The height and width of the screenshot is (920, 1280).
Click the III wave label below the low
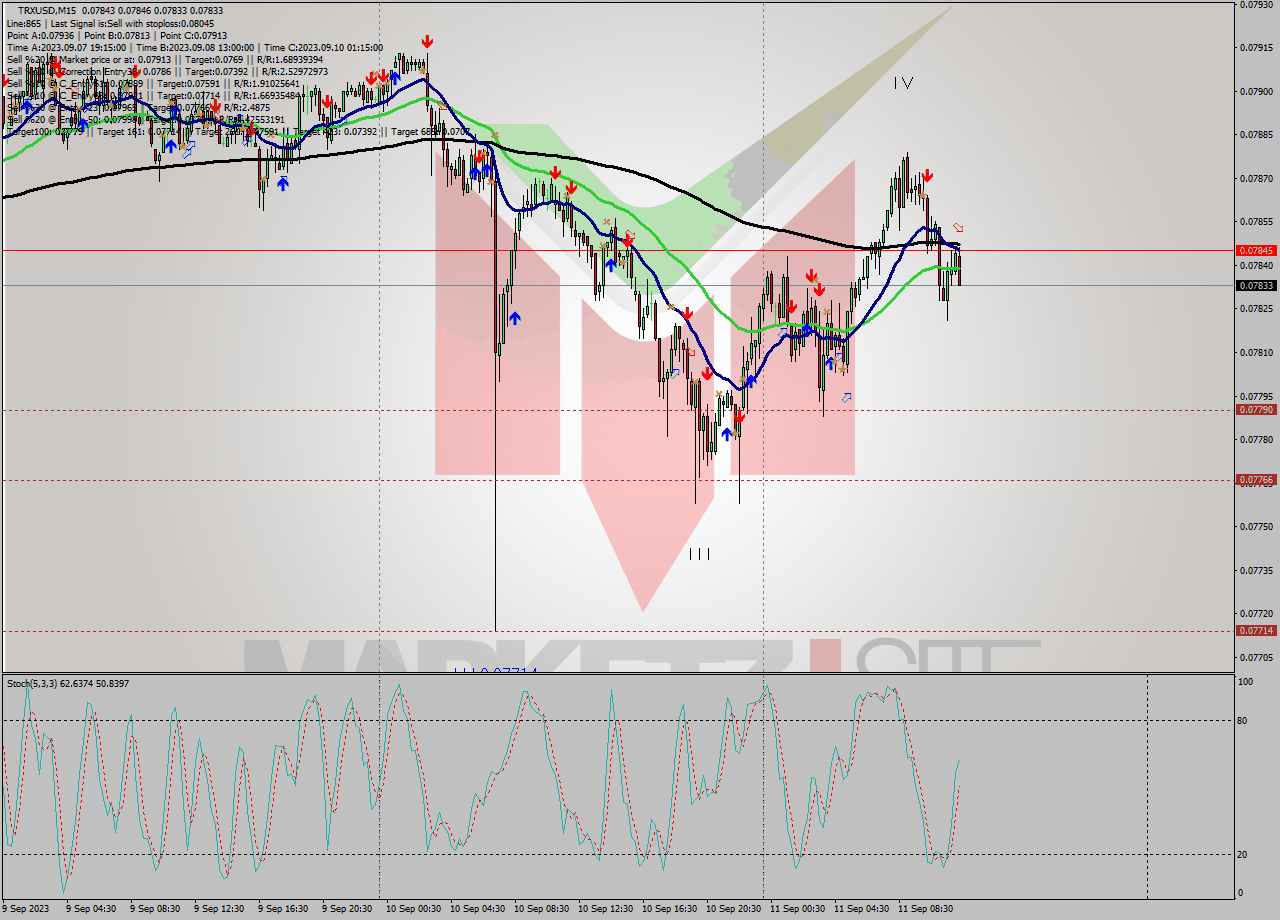(x=699, y=553)
